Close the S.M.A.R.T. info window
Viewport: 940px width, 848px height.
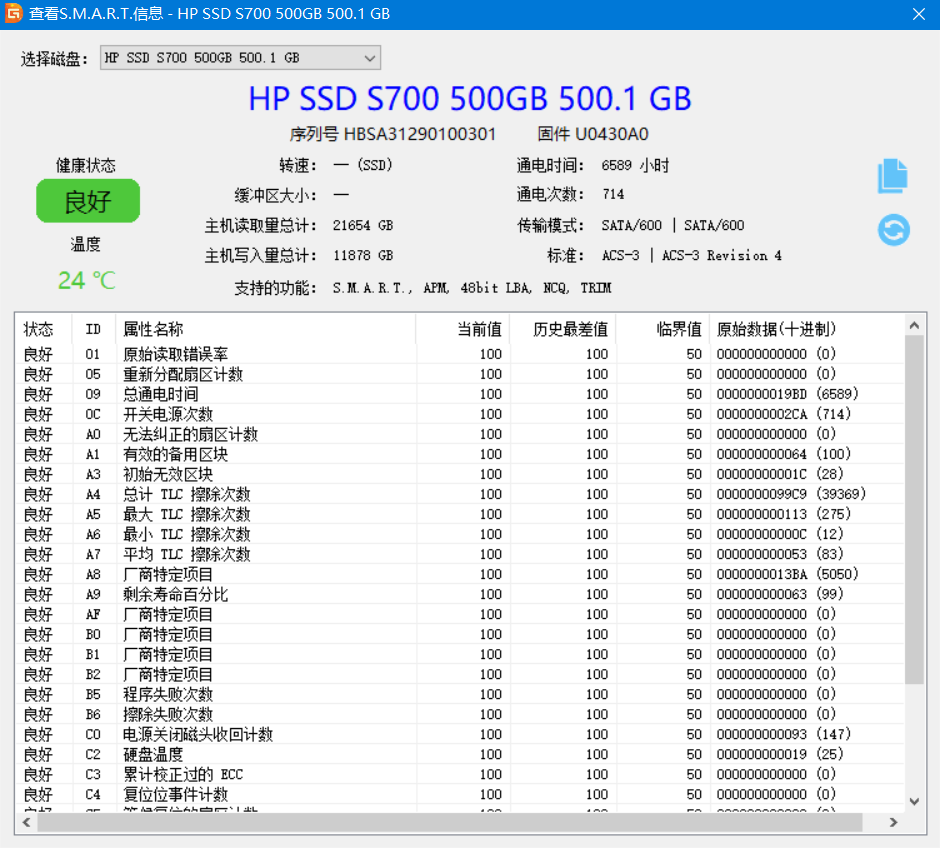click(x=918, y=14)
